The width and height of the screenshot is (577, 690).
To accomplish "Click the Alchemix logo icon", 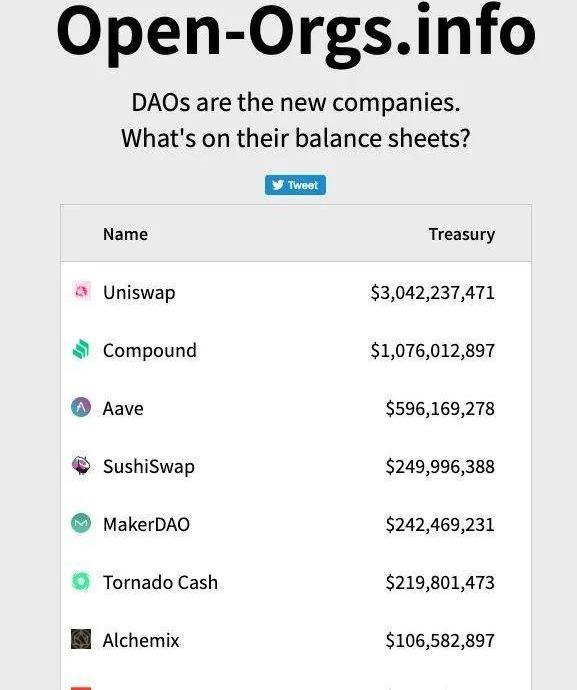I will click(81, 639).
